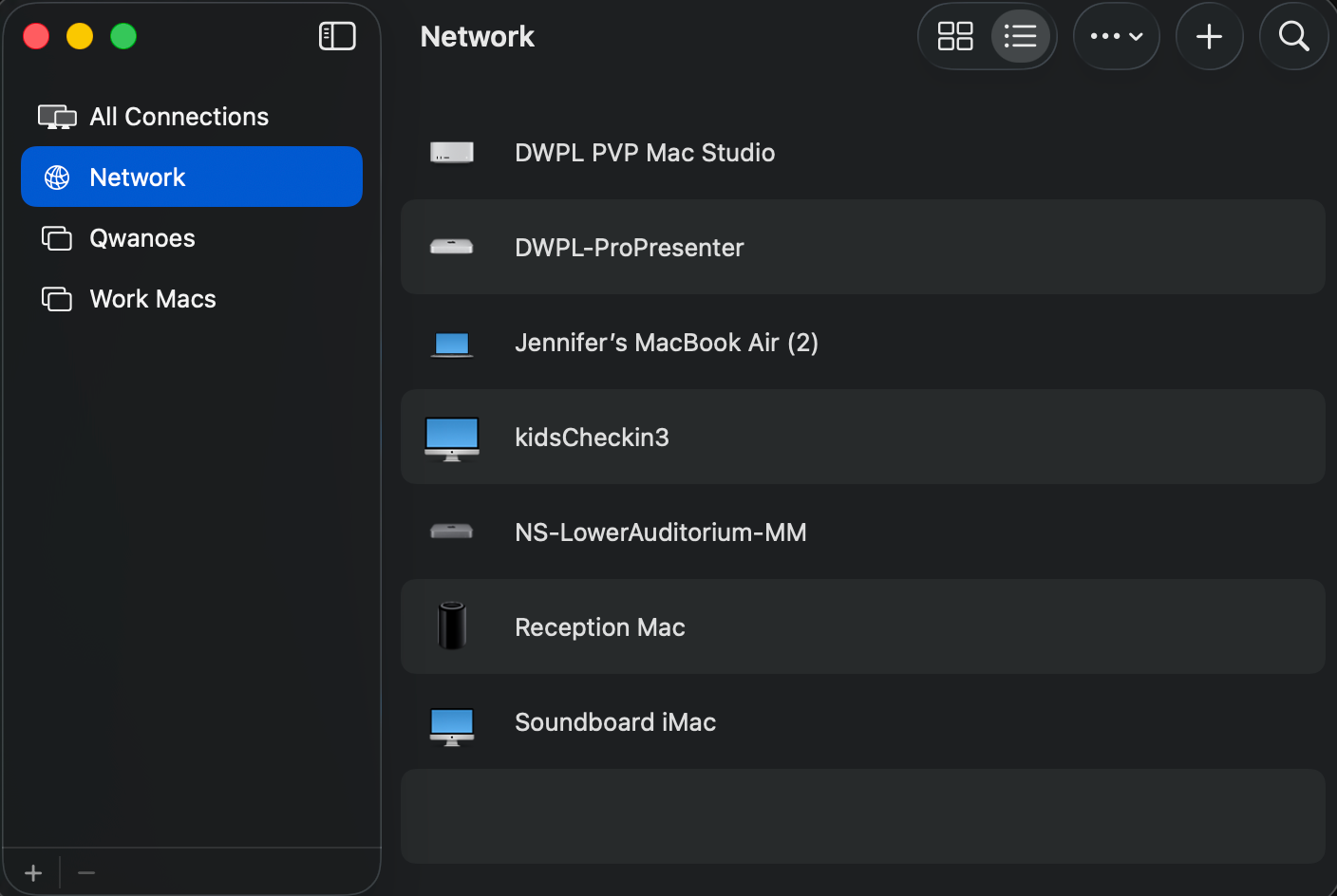Select Soundboard iMac computer name
Image resolution: width=1337 pixels, height=896 pixels.
point(615,722)
